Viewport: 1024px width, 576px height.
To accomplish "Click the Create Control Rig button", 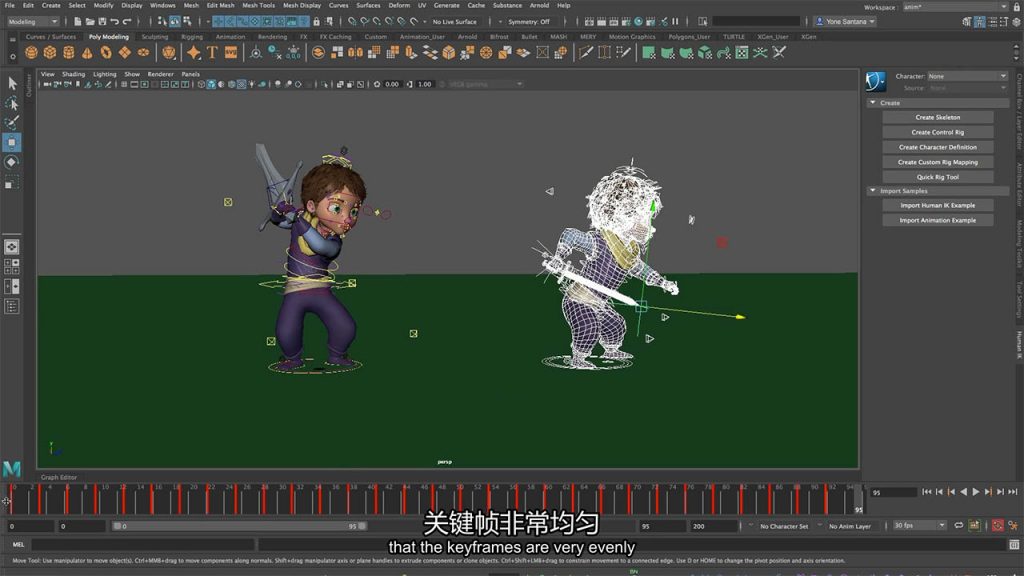I will [x=938, y=133].
